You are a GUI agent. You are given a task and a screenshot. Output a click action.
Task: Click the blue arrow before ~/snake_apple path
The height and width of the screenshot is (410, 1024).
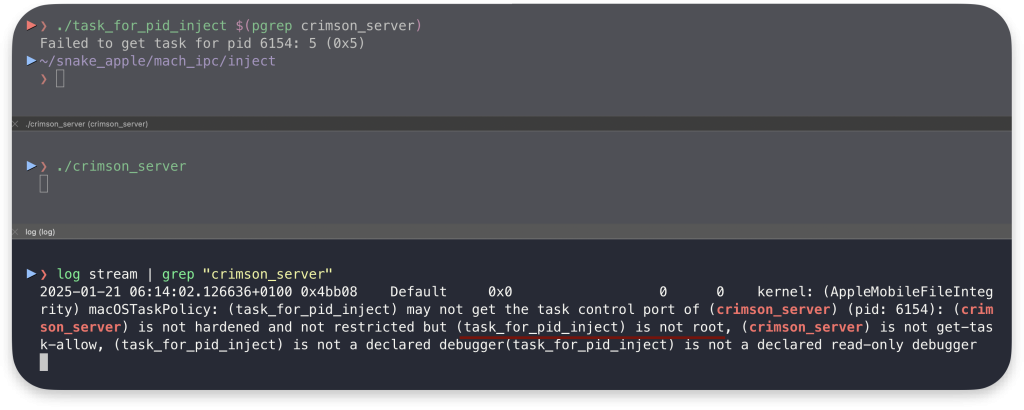(x=31, y=61)
